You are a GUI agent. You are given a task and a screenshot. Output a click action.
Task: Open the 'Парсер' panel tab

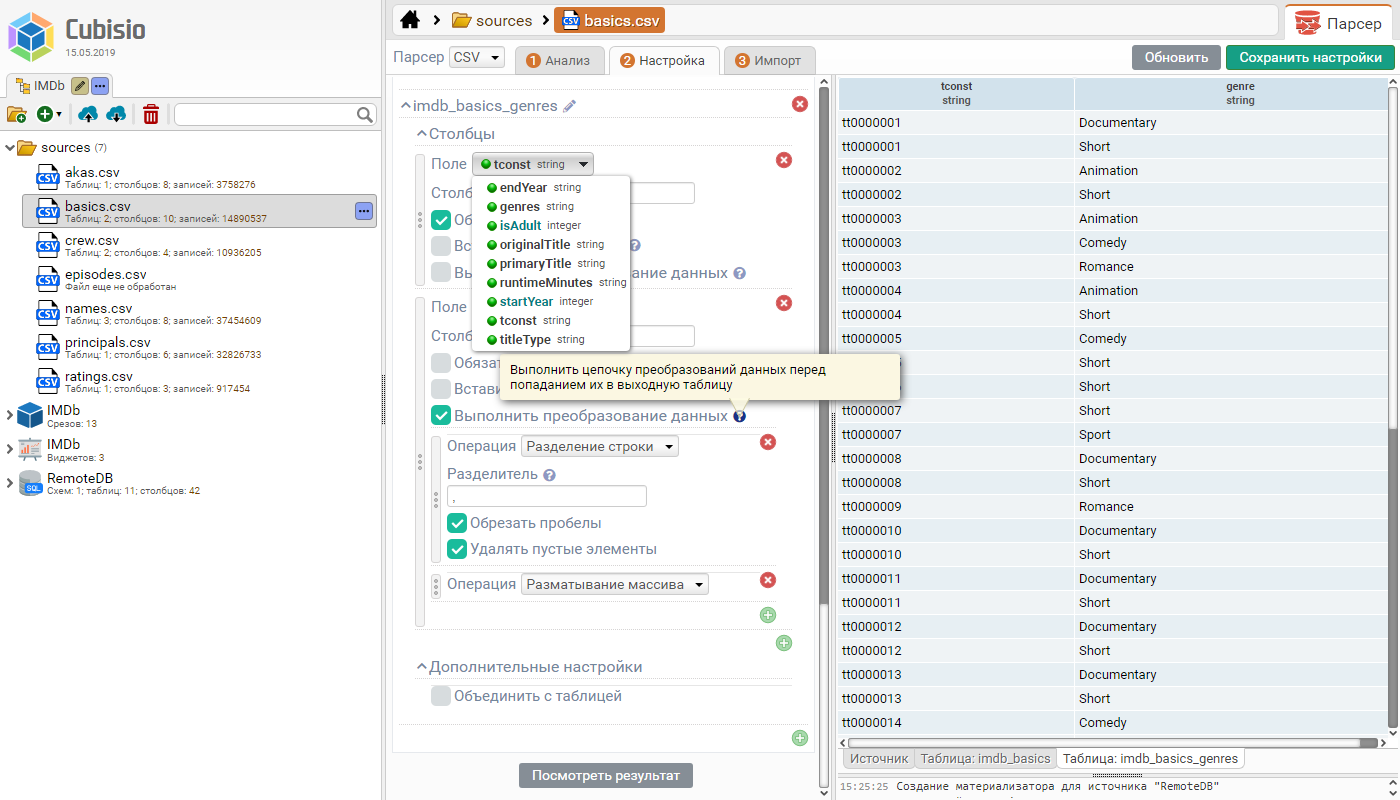click(x=1340, y=23)
